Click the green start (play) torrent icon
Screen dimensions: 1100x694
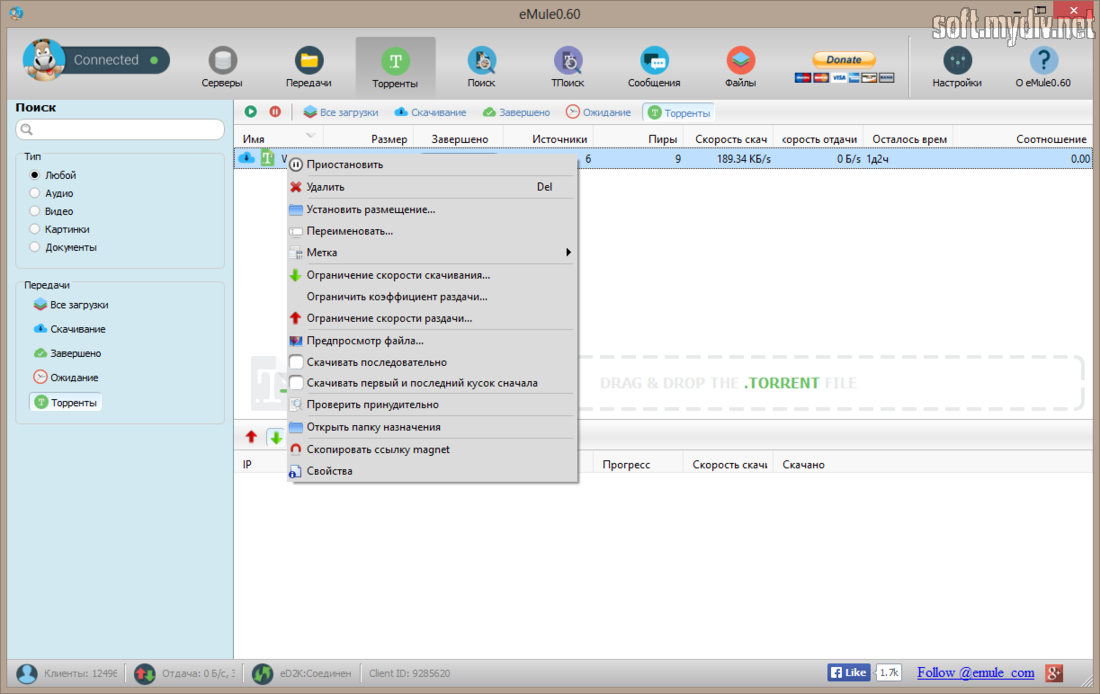[x=250, y=112]
